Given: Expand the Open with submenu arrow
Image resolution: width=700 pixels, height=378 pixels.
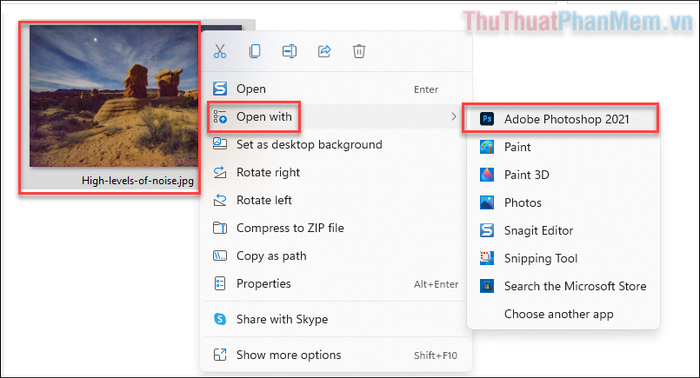Looking at the screenshot, I should pos(454,116).
